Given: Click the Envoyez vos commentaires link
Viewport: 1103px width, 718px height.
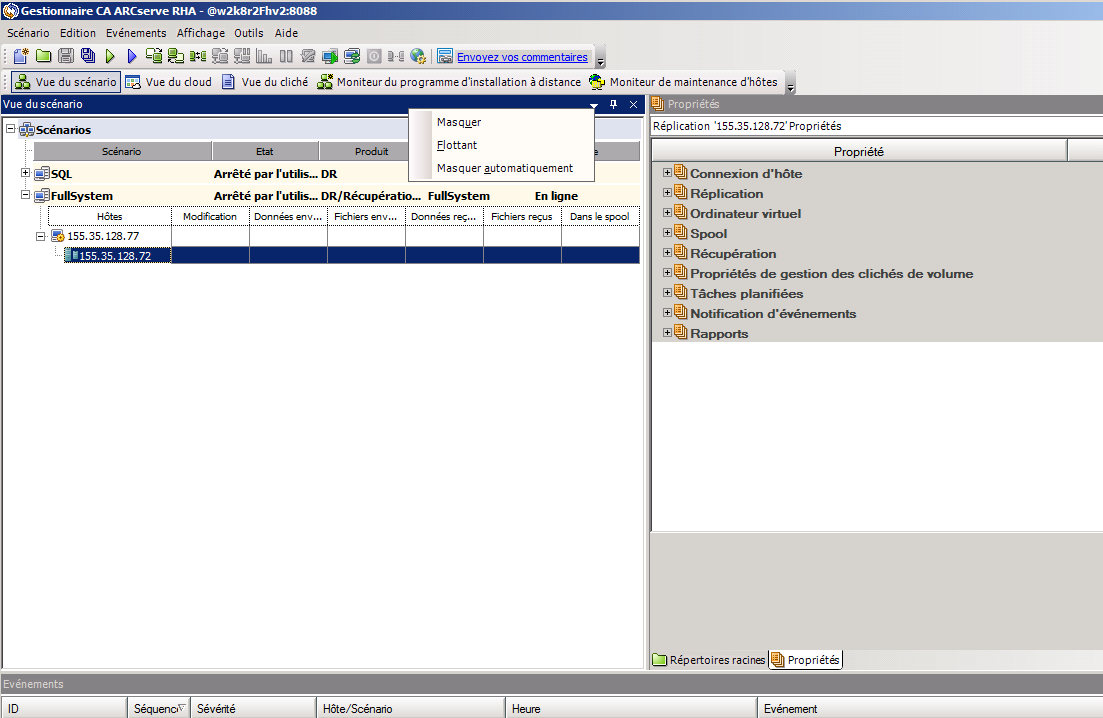Looking at the screenshot, I should [x=522, y=57].
